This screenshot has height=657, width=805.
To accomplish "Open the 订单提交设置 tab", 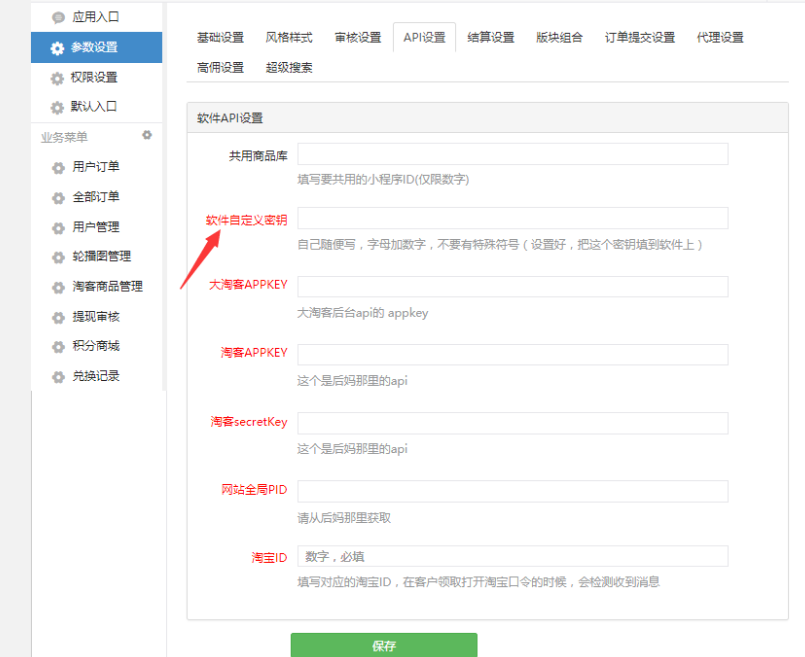I will [640, 38].
